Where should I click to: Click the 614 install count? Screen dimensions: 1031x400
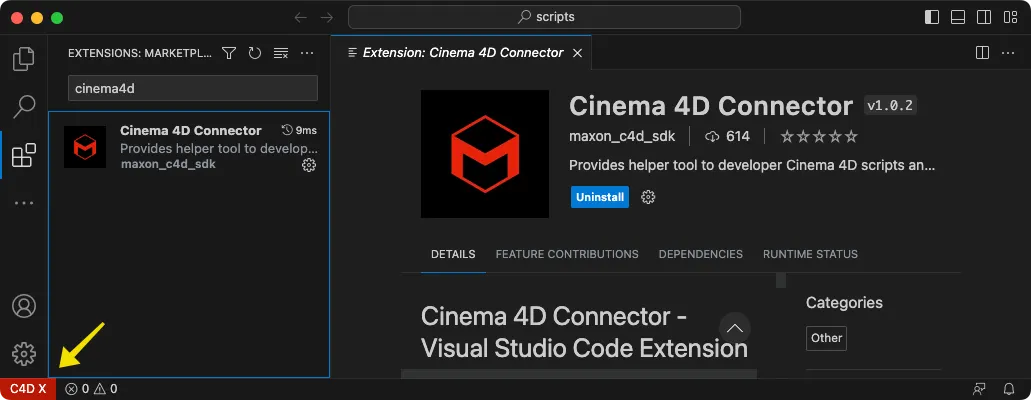(727, 136)
